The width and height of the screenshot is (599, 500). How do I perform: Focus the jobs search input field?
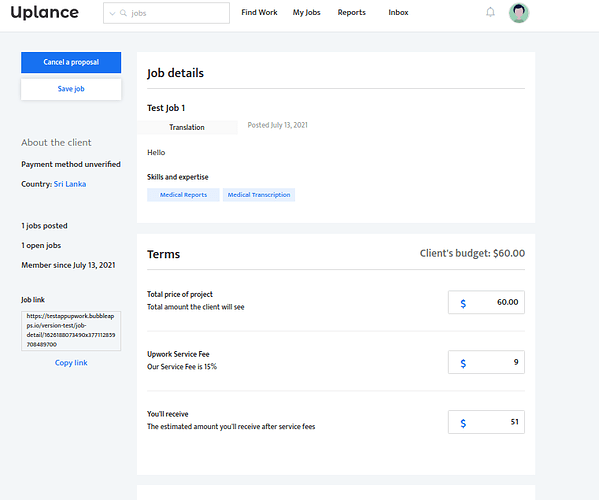point(167,13)
